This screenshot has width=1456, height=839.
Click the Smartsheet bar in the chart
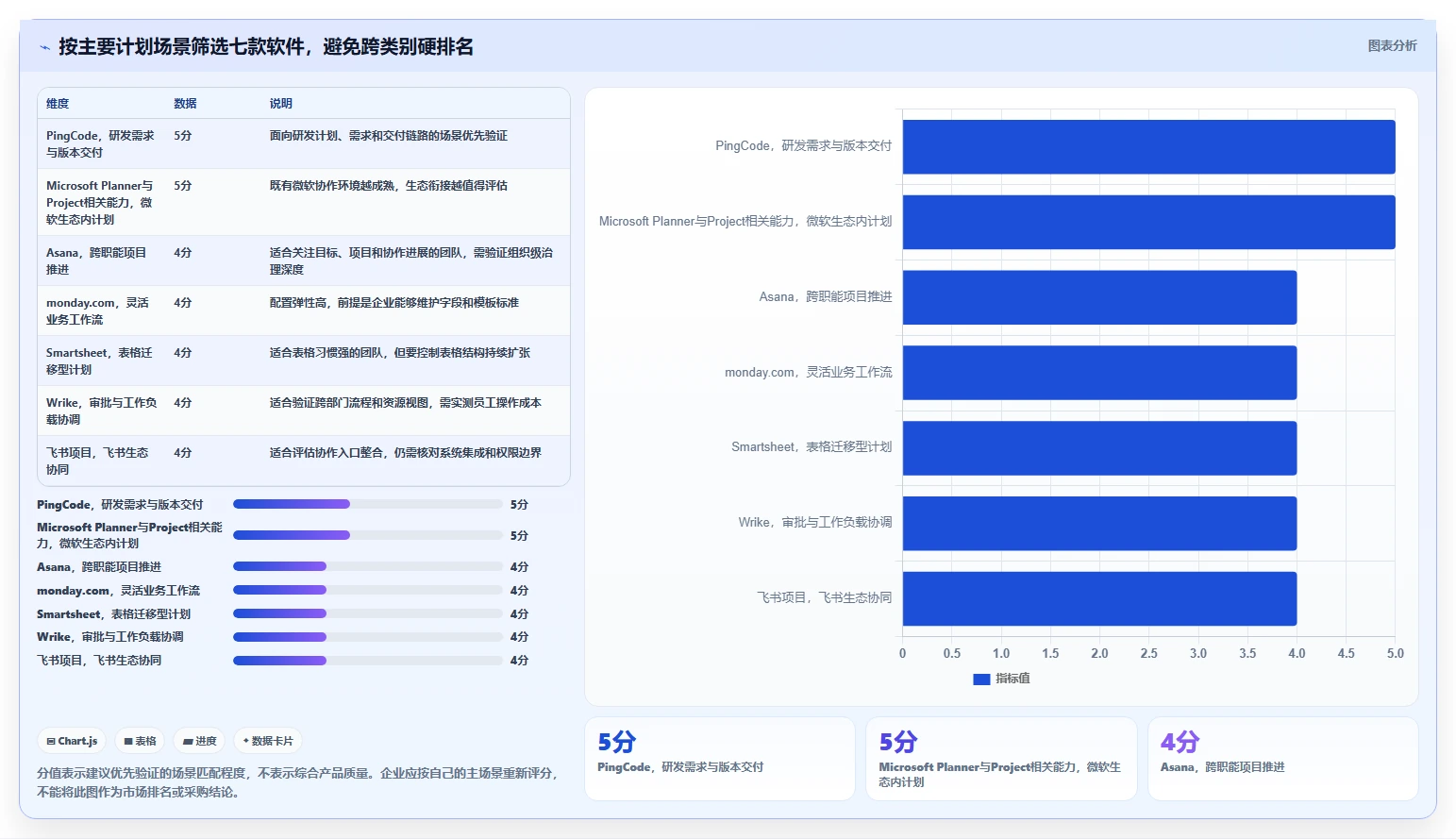(x=1099, y=447)
